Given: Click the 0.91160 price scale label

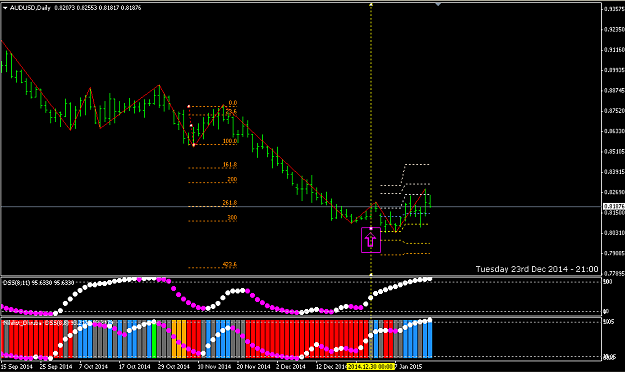Looking at the screenshot, I should [614, 50].
